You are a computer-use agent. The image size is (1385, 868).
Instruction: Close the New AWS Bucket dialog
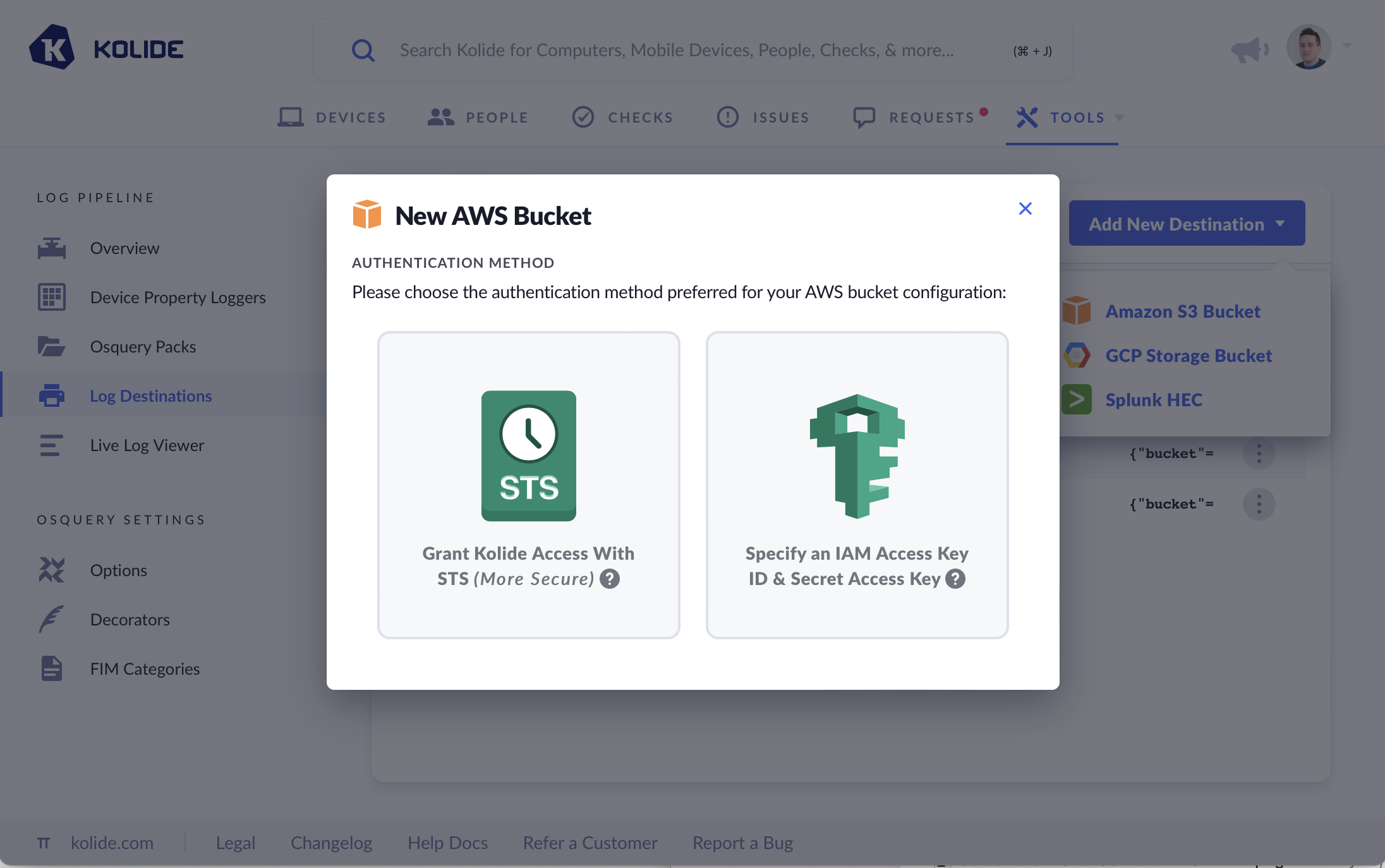(1025, 208)
